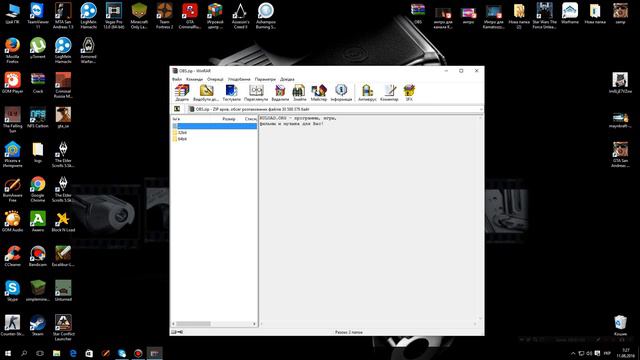The height and width of the screenshot is (360, 640).
Task: Open the Знайти (Find) binoculars tool
Action: coord(299,93)
